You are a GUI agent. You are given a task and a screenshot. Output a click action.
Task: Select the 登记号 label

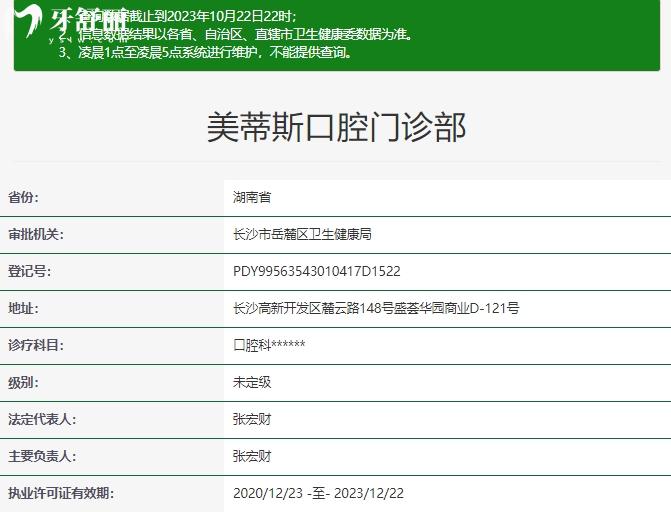point(29,271)
